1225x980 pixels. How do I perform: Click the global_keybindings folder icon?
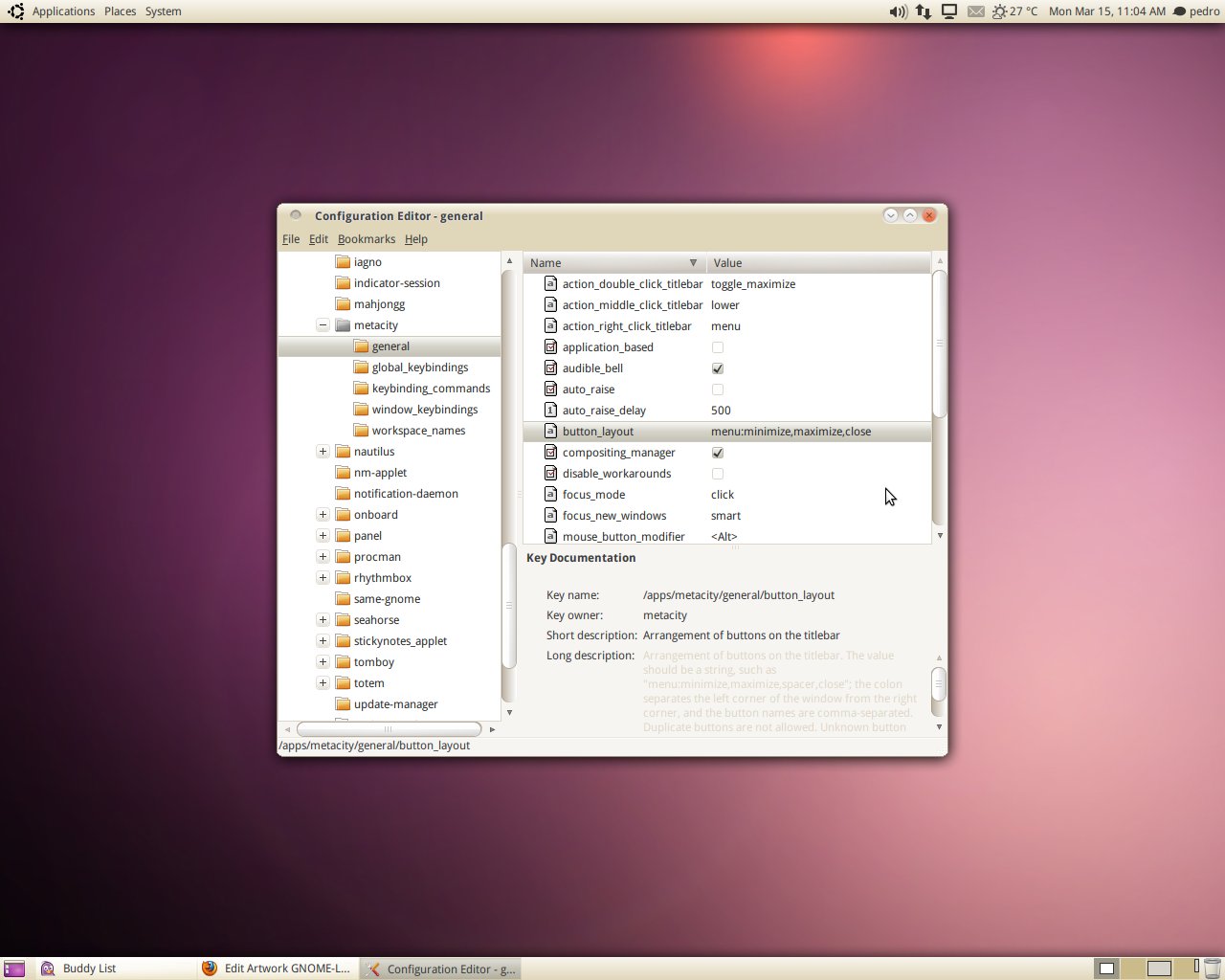coord(361,367)
